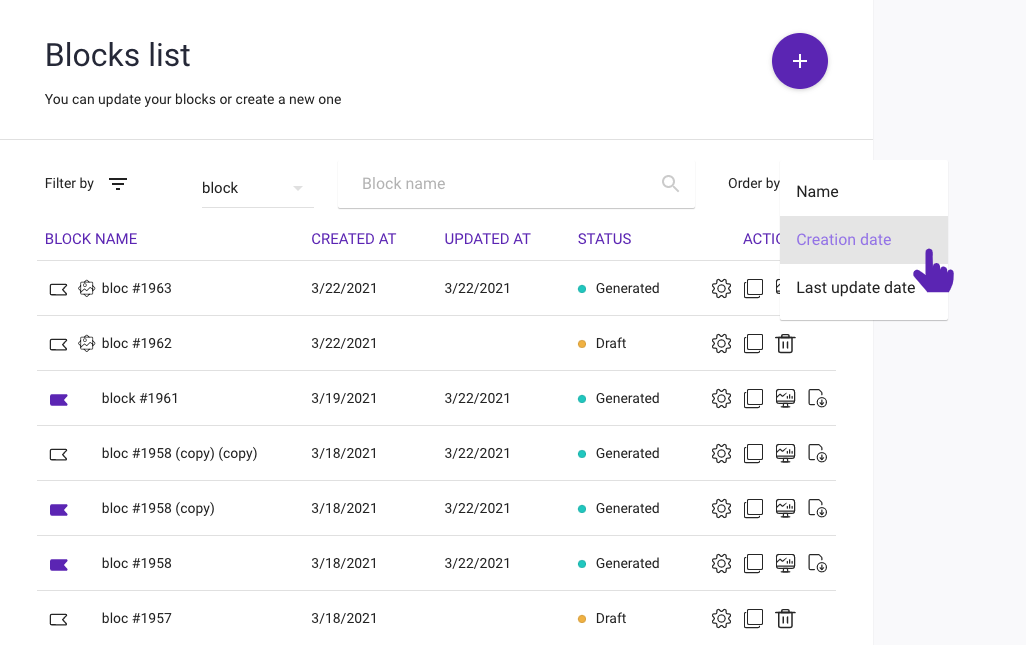
Task: Click the search magnifier icon
Action: (670, 184)
